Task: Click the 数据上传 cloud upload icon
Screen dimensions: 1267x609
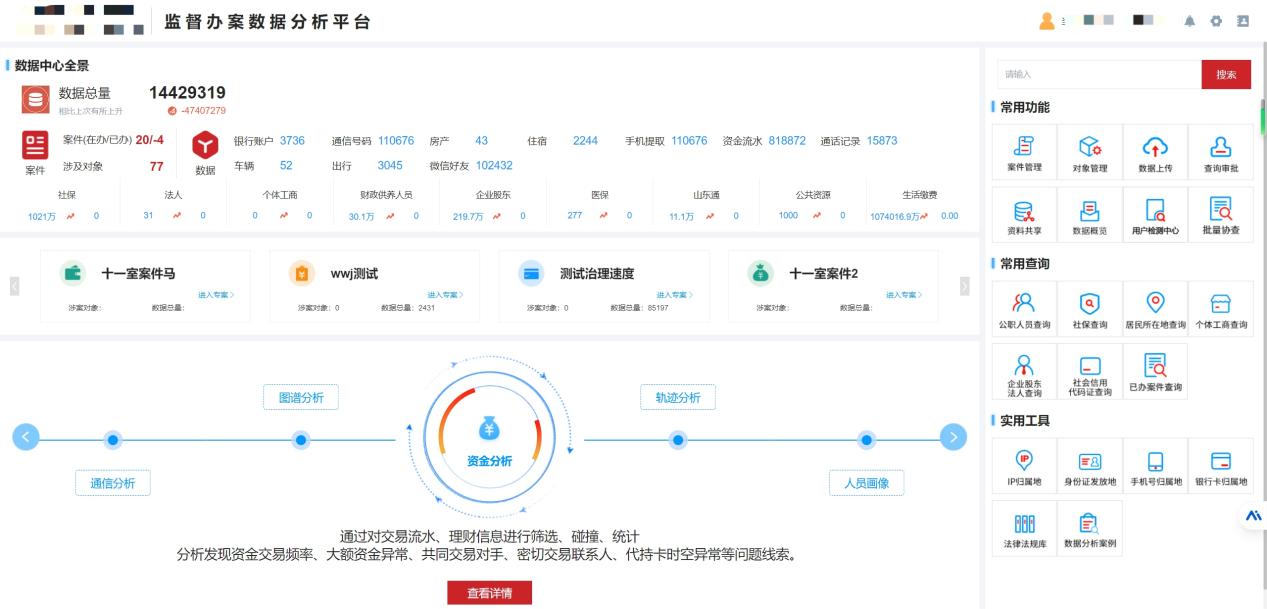Action: (x=1154, y=147)
